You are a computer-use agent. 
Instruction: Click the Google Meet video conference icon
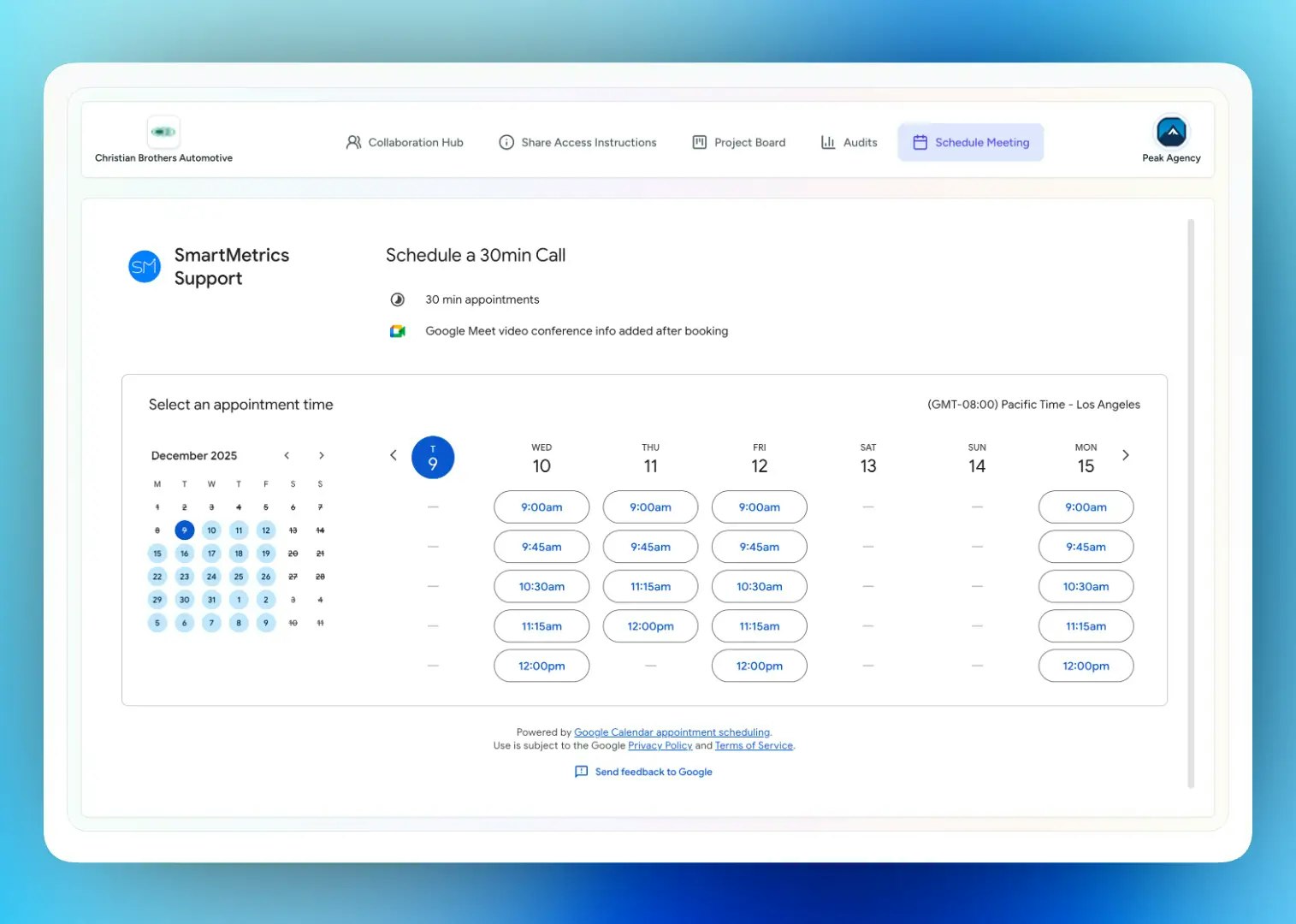(x=397, y=330)
